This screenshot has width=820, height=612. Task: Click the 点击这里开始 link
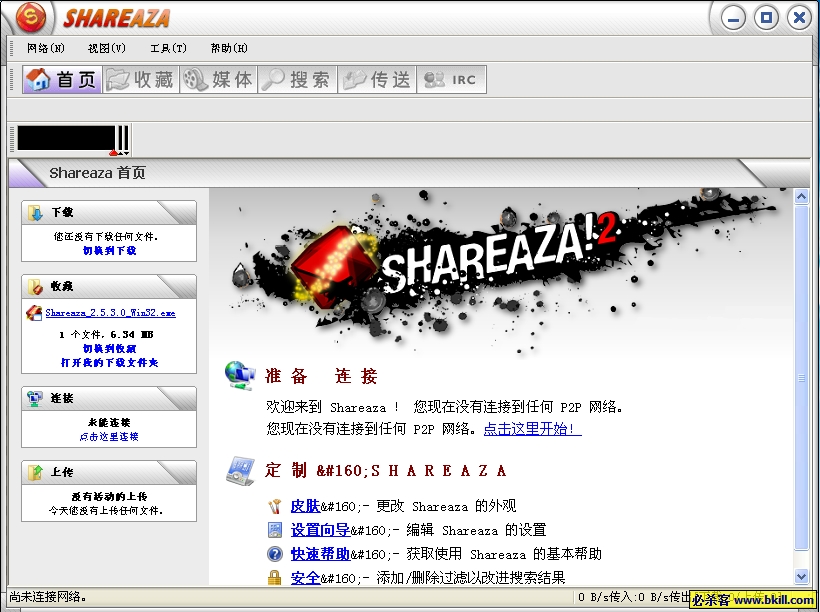(x=532, y=429)
